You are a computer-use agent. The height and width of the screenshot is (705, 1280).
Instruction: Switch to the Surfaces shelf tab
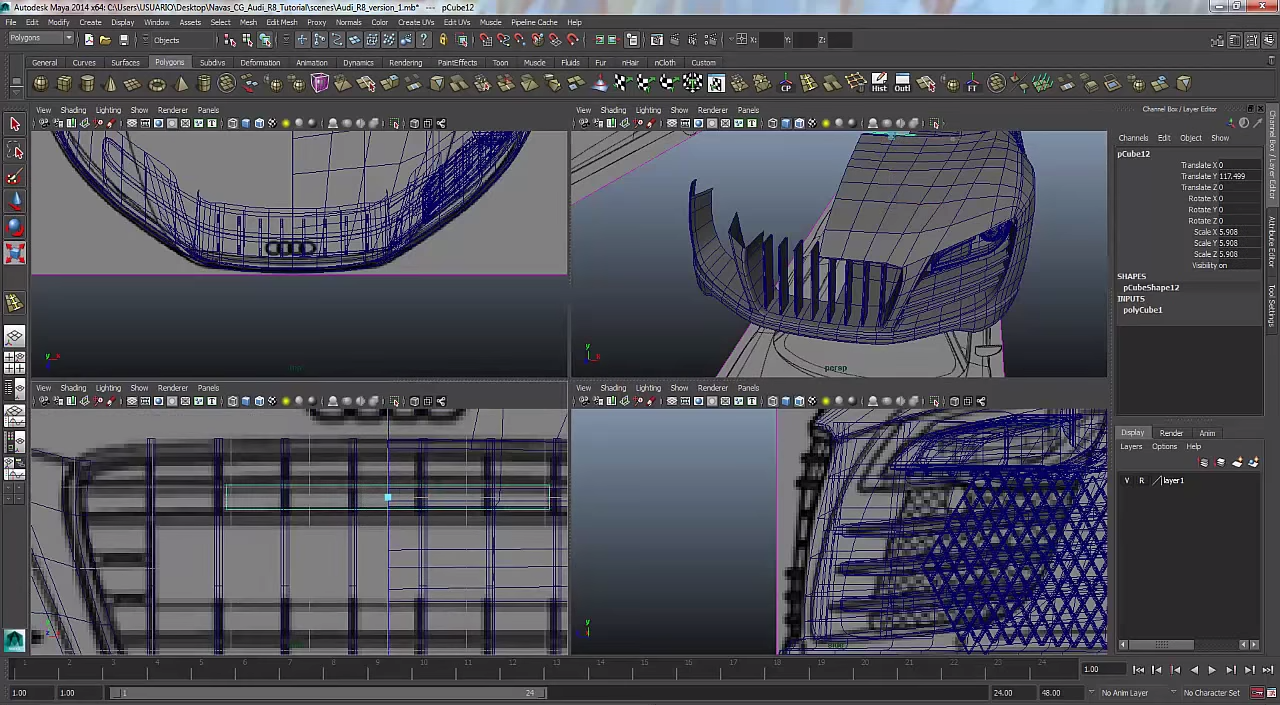[x=125, y=63]
